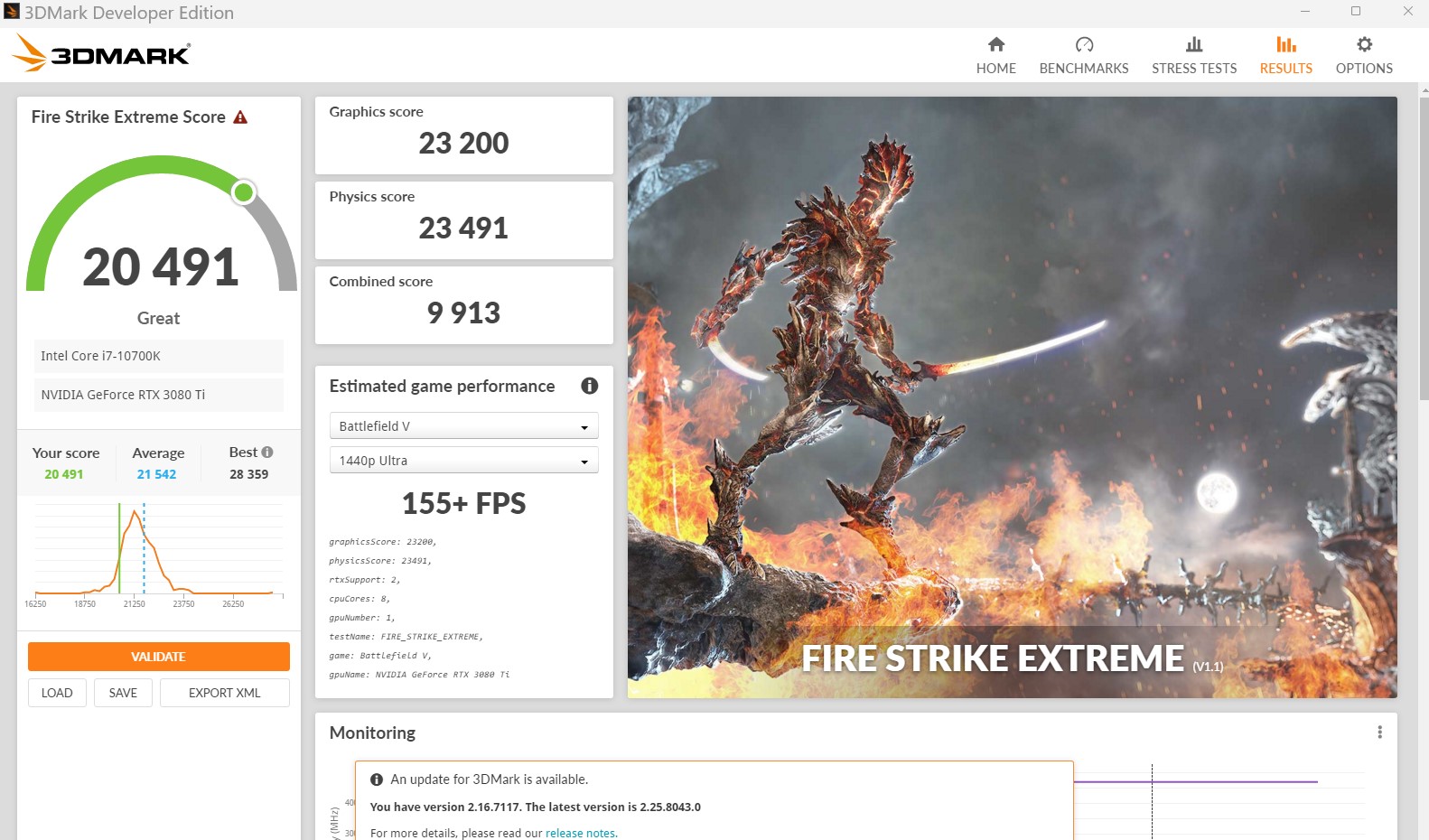Click the NVIDIA GeForce RTX 3080 Ti text
This screenshot has width=1429, height=840.
coord(123,395)
